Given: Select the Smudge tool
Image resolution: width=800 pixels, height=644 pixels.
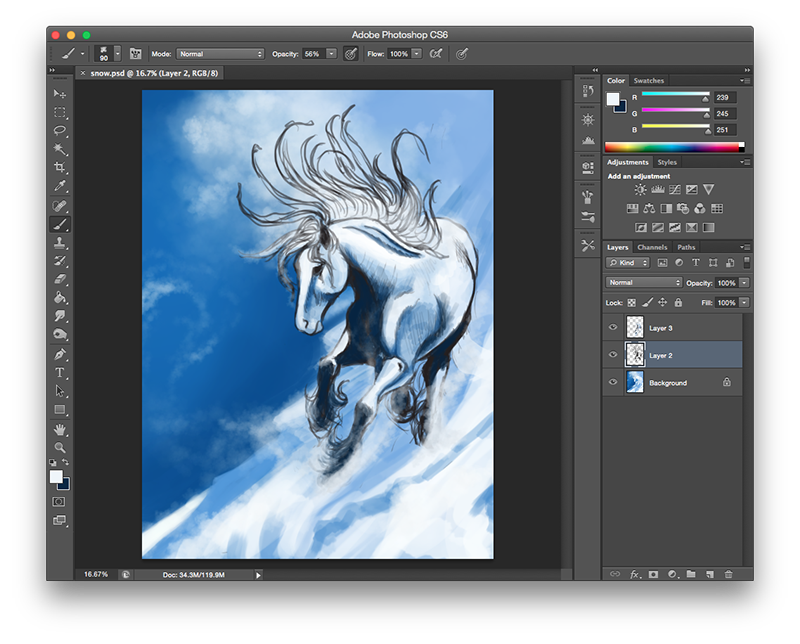Looking at the screenshot, I should tap(60, 316).
